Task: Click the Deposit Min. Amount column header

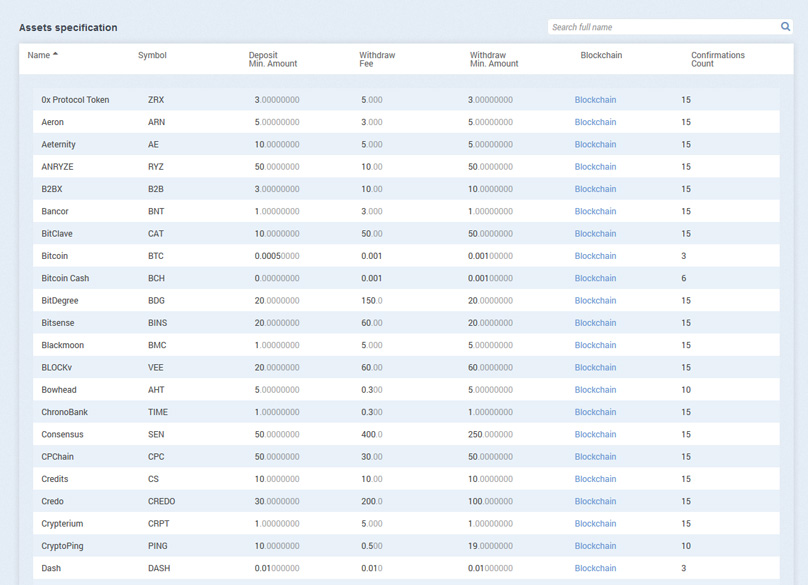Action: [x=273, y=59]
